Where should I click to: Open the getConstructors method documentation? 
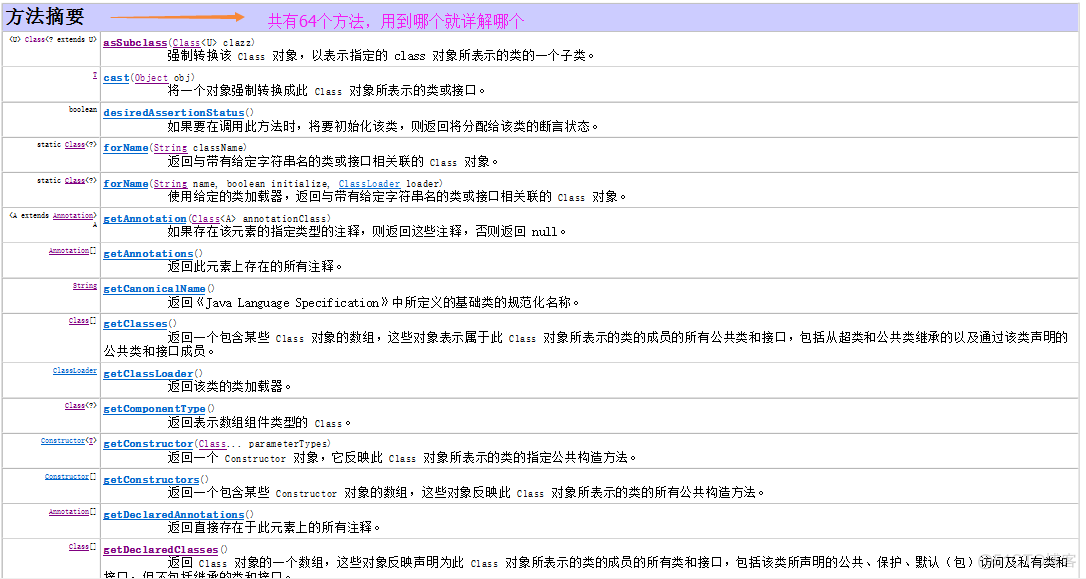click(151, 478)
